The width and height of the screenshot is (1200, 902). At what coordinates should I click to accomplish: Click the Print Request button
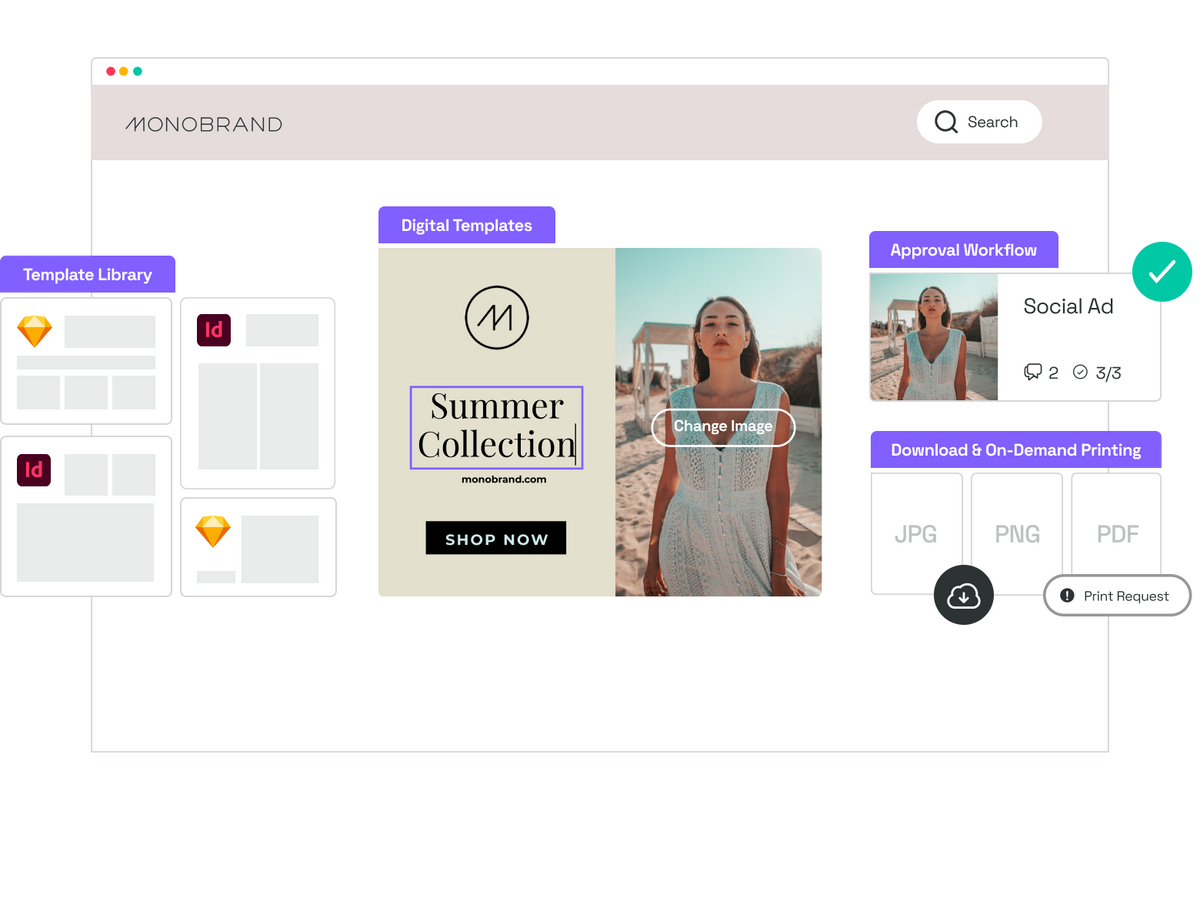pos(1117,596)
